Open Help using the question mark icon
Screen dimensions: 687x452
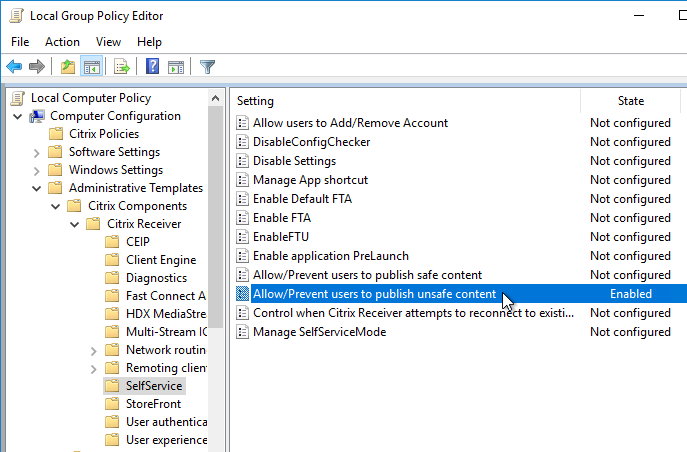click(x=152, y=67)
